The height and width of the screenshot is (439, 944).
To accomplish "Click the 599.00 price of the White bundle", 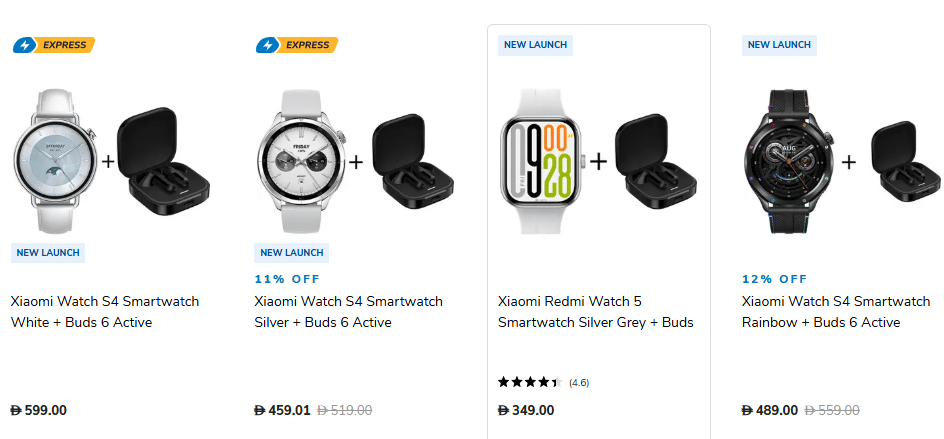I will coord(39,410).
